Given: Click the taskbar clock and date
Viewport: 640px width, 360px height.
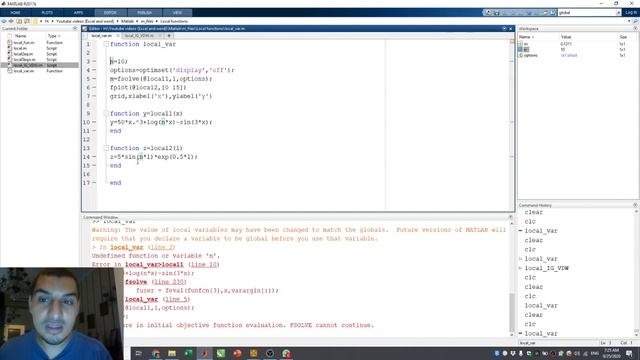Looking at the screenshot, I should pyautogui.click(x=611, y=353).
